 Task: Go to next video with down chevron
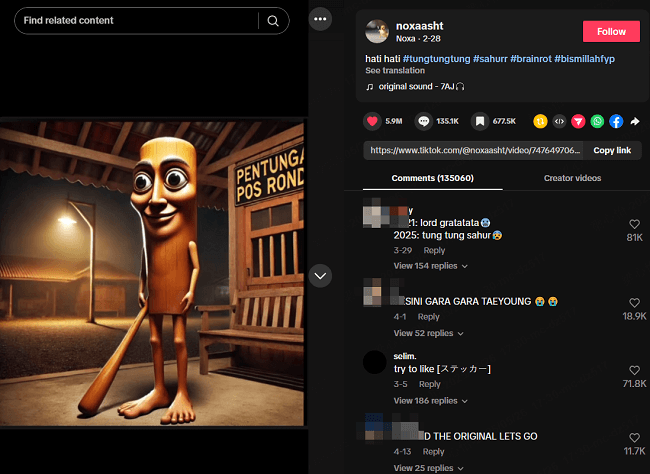(x=320, y=276)
